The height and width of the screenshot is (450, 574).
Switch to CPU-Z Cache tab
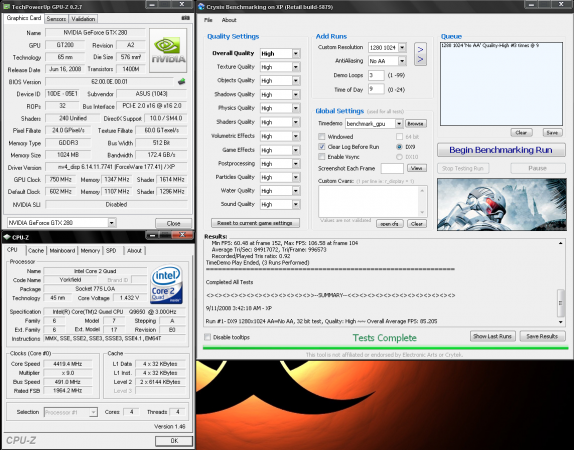pos(36,251)
